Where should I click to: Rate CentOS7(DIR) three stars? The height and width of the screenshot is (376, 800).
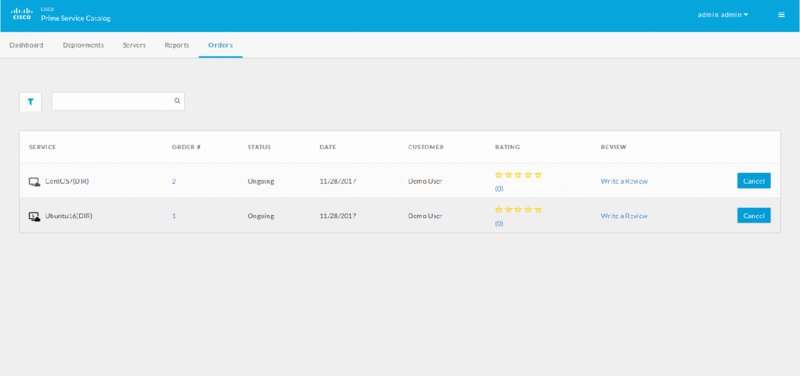click(518, 174)
